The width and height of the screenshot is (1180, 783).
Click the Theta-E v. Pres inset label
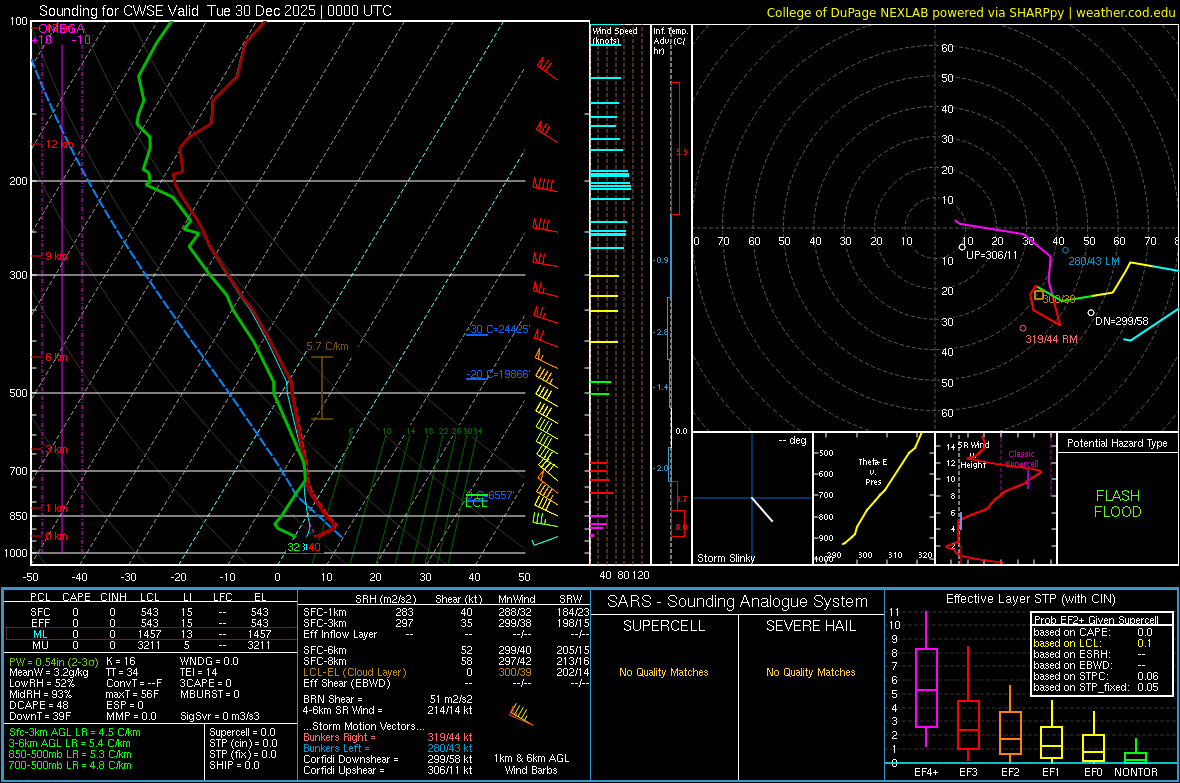pos(873,471)
